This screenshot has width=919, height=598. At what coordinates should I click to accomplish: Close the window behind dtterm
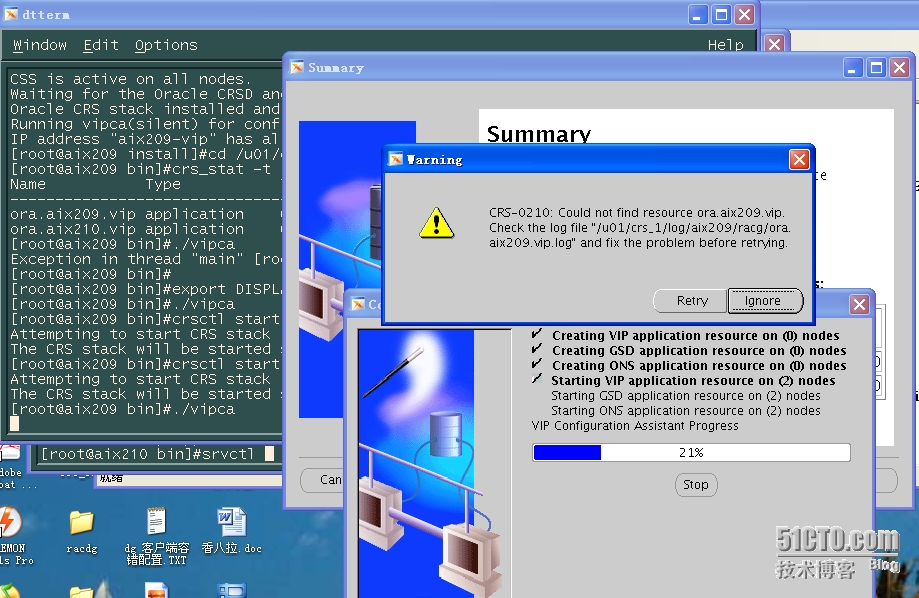click(x=774, y=44)
